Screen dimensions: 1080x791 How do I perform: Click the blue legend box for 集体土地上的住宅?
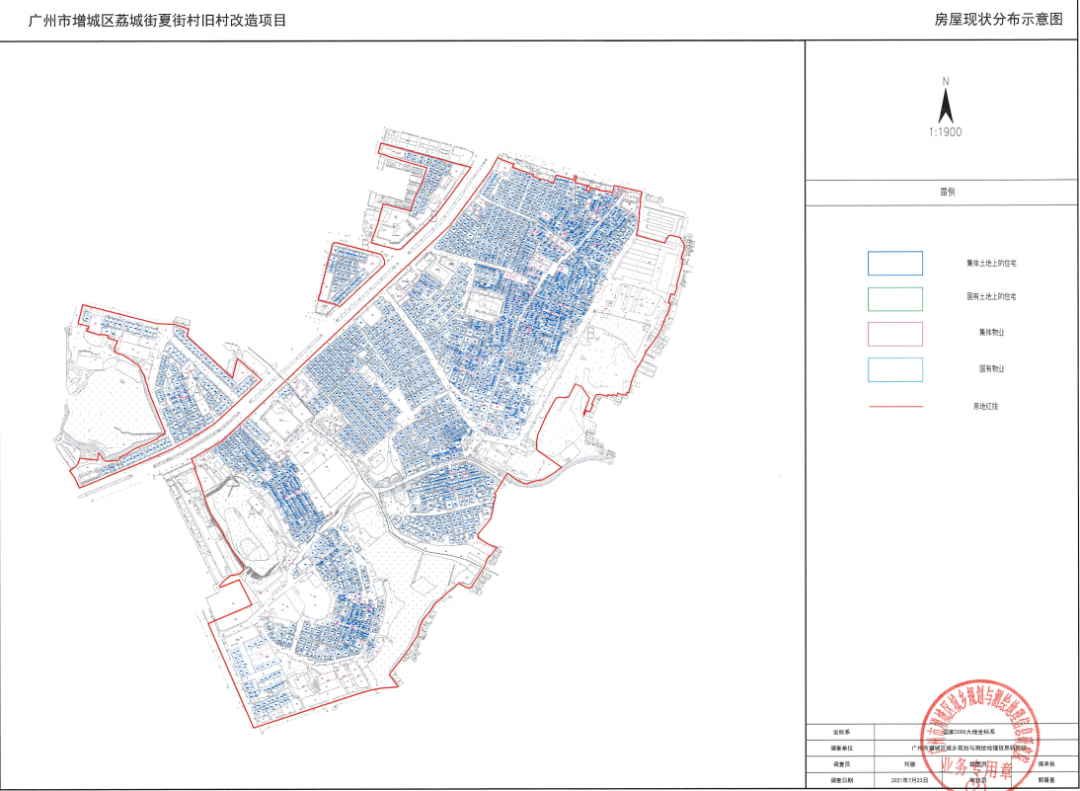click(x=894, y=263)
